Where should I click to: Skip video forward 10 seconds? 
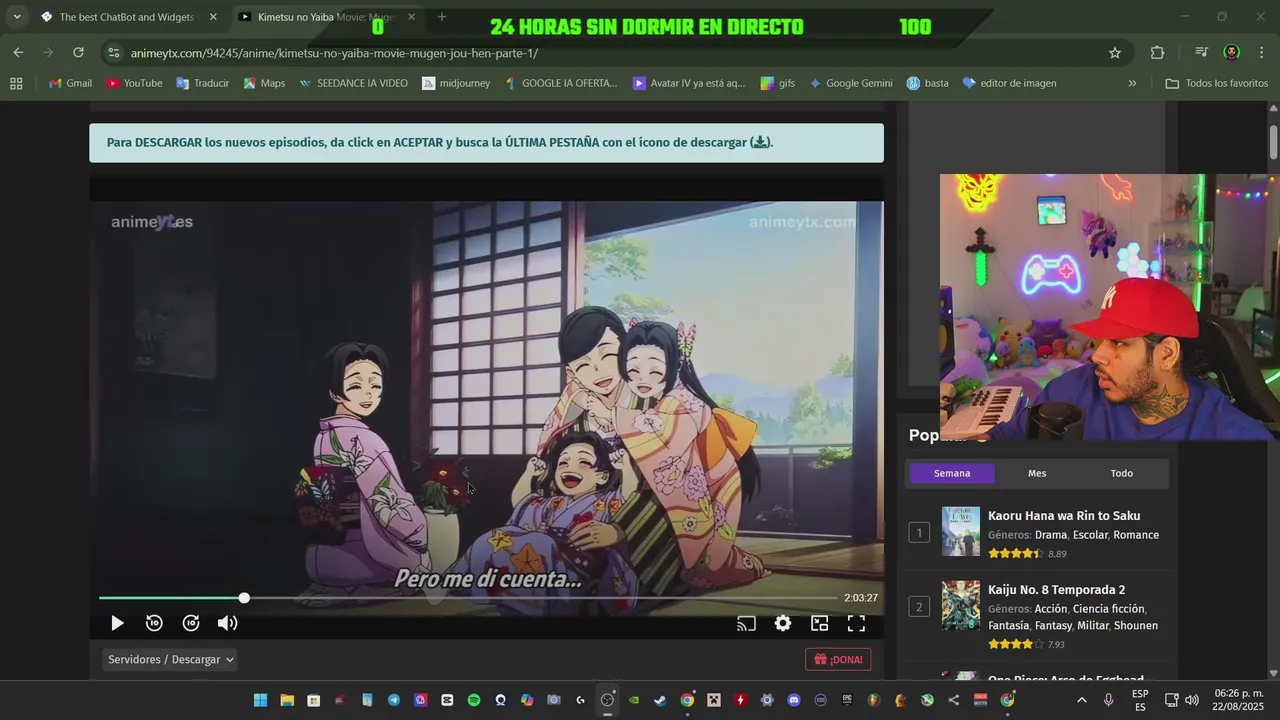click(x=191, y=623)
